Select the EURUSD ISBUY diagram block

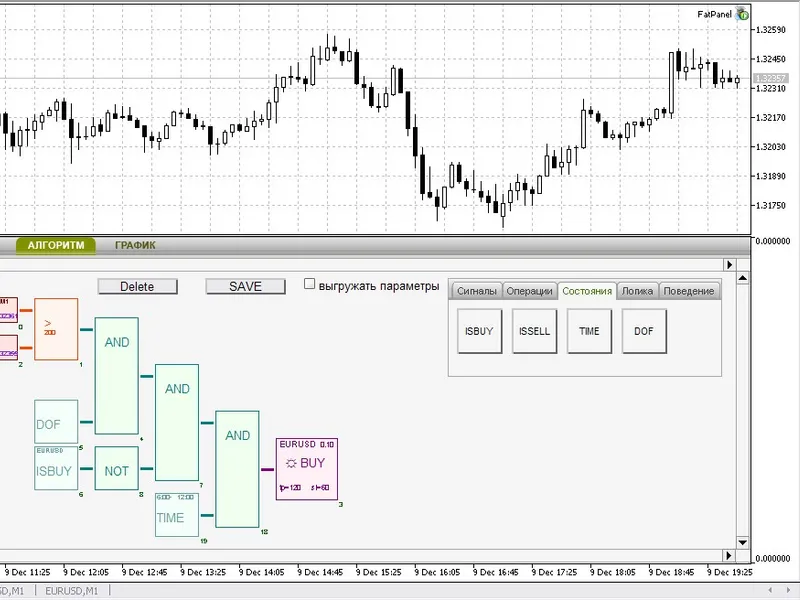click(56, 468)
